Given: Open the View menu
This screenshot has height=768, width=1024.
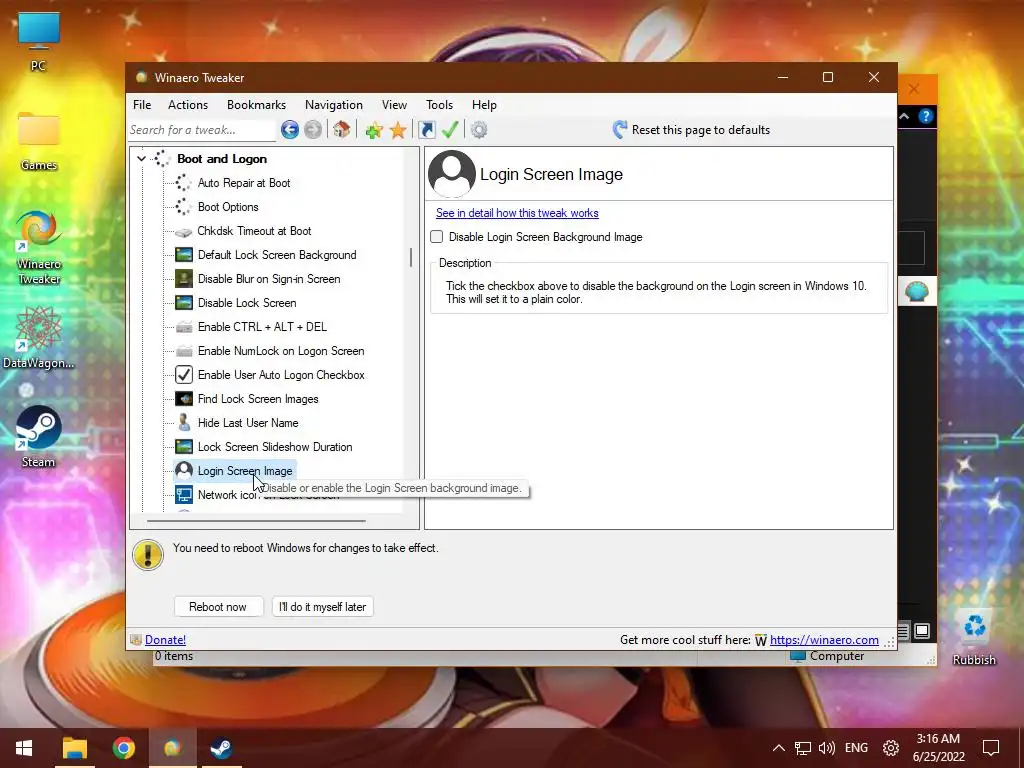Looking at the screenshot, I should click(x=394, y=104).
